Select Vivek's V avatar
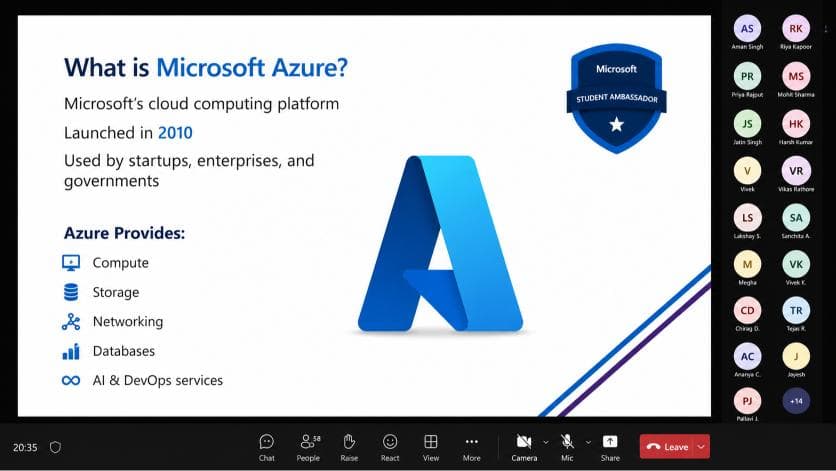 (x=747, y=171)
